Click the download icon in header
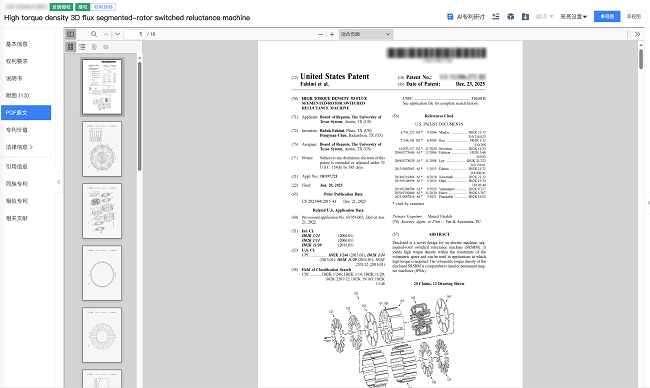This screenshot has width=650, height=388. pos(525,17)
